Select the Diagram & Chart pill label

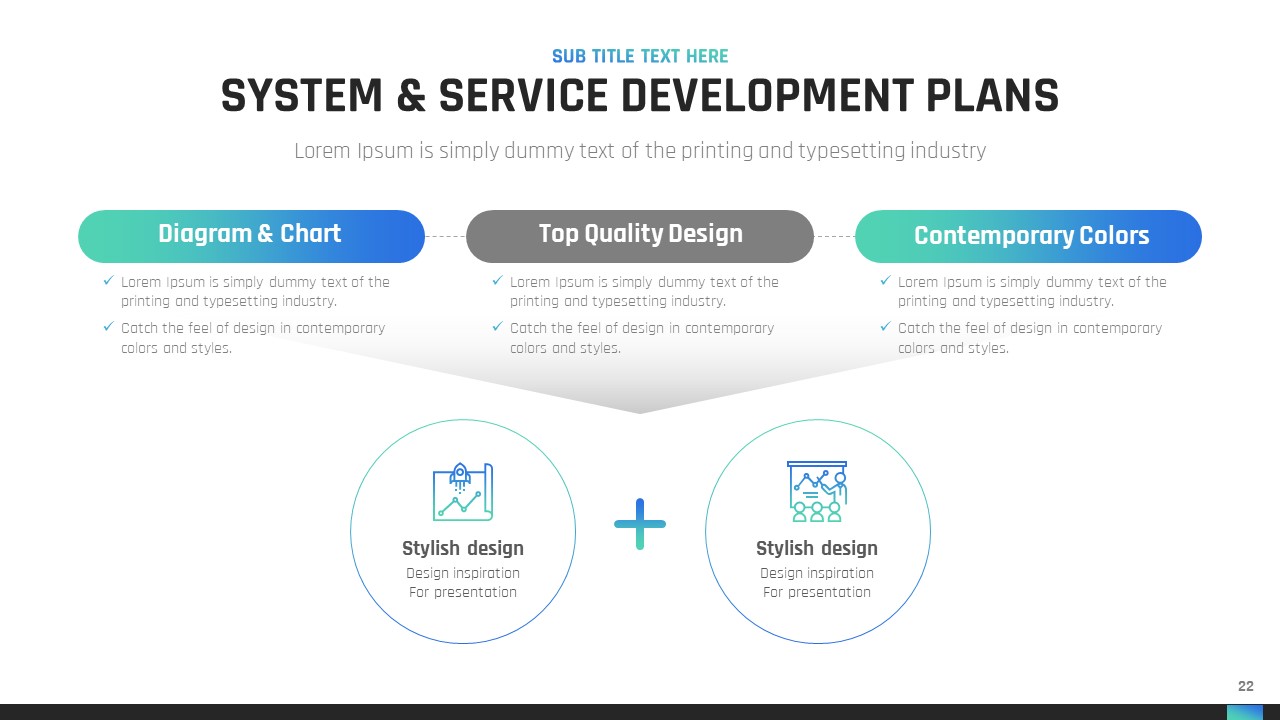(x=250, y=235)
